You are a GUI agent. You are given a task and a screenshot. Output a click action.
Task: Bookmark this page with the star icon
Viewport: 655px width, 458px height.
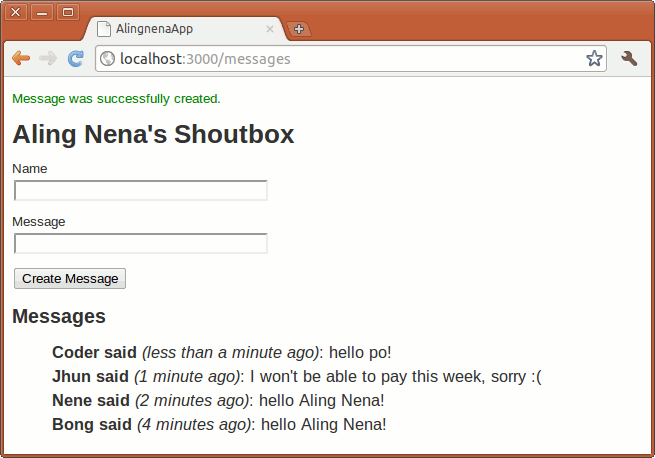coord(594,59)
